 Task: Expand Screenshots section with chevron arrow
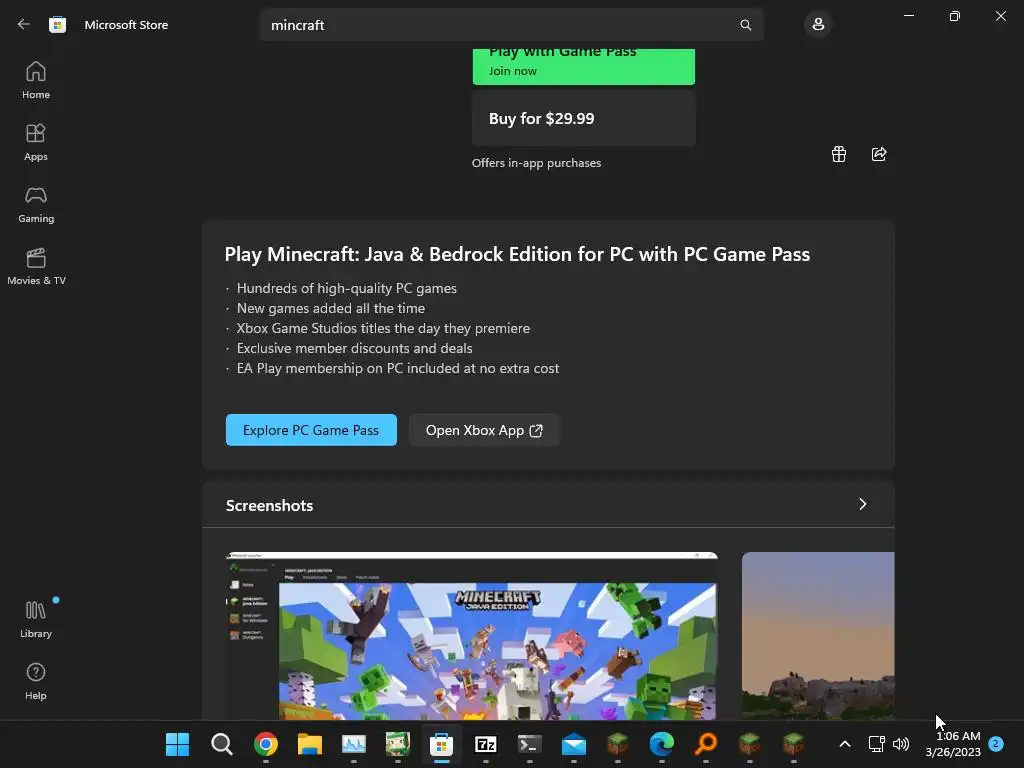tap(863, 504)
